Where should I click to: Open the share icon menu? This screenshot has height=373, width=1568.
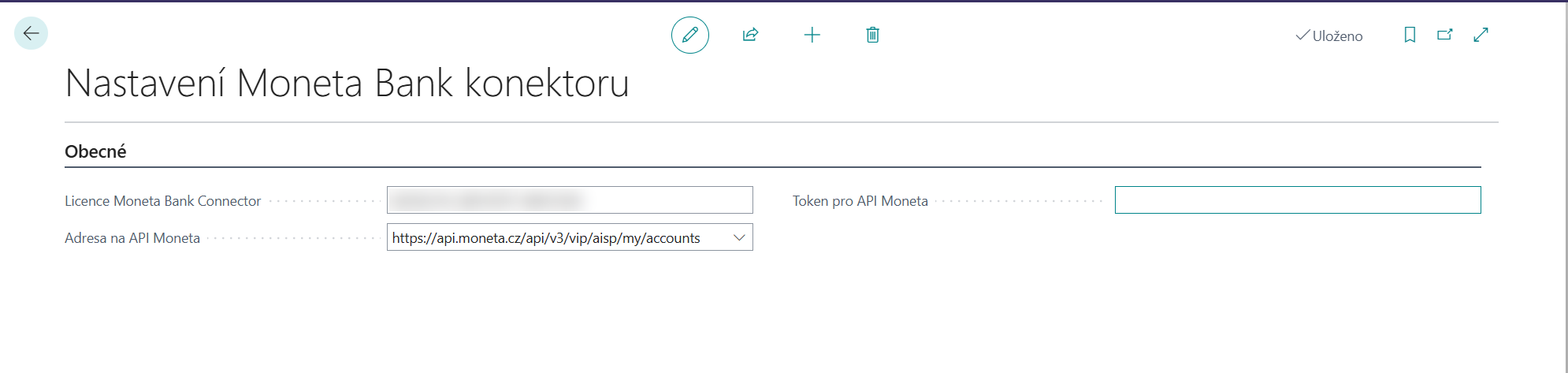click(750, 35)
